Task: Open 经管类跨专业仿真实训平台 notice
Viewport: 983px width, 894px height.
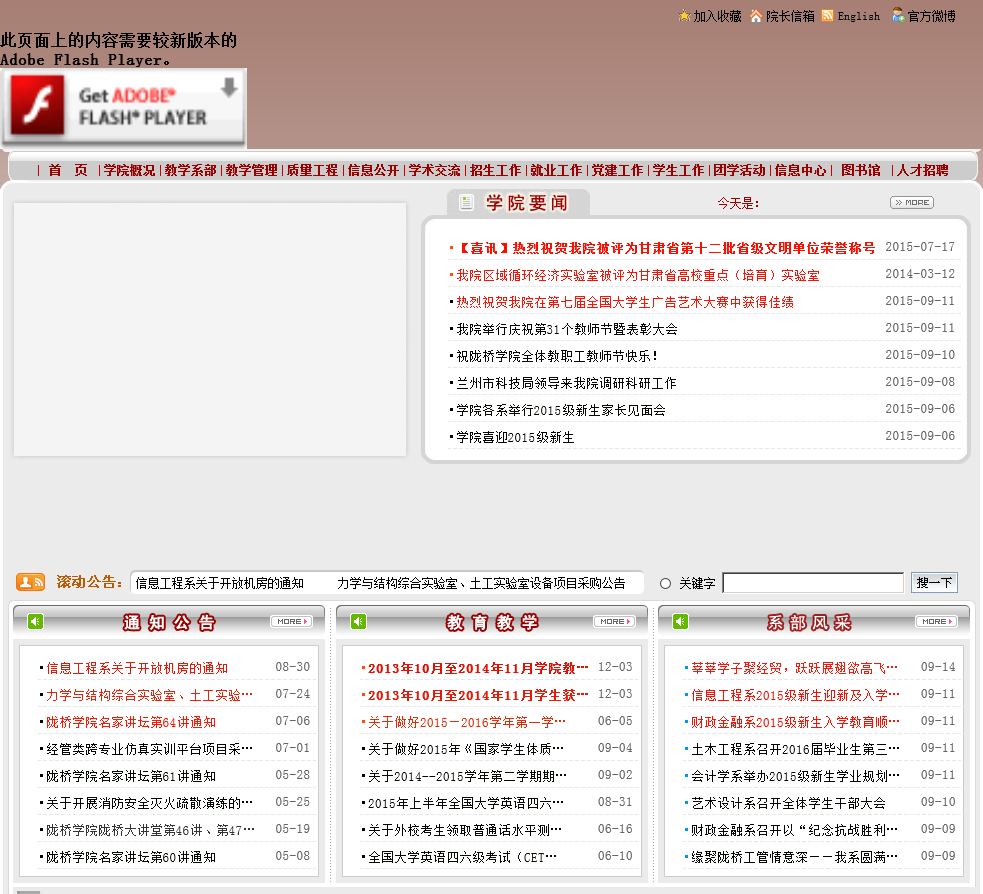Action: tap(149, 749)
